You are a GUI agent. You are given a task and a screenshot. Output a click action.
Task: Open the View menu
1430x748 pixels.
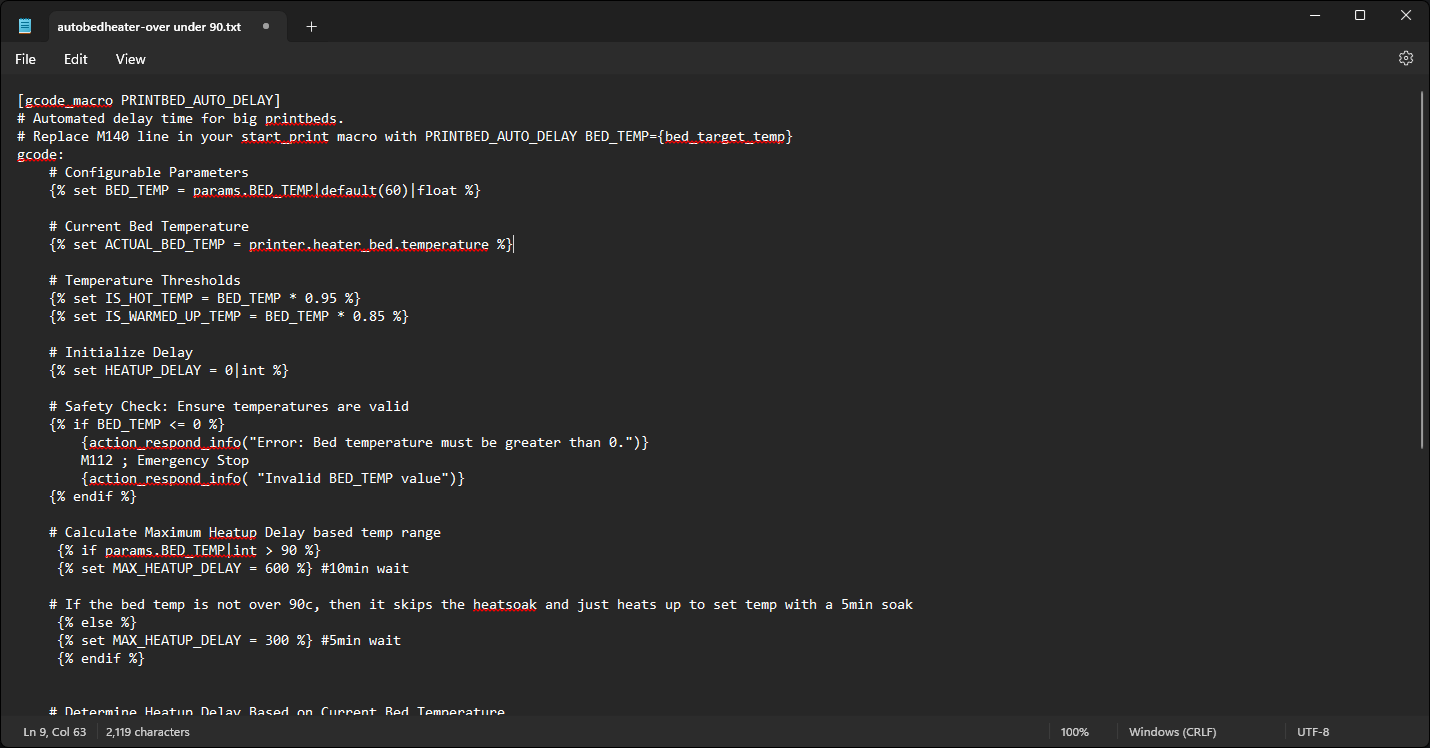tap(130, 59)
